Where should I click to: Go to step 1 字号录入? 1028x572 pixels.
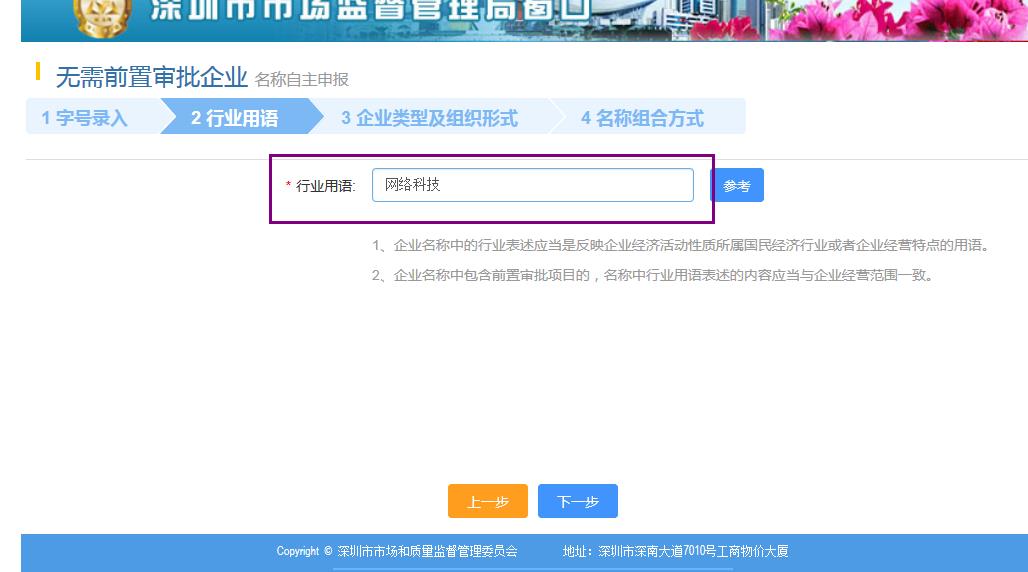[x=85, y=118]
